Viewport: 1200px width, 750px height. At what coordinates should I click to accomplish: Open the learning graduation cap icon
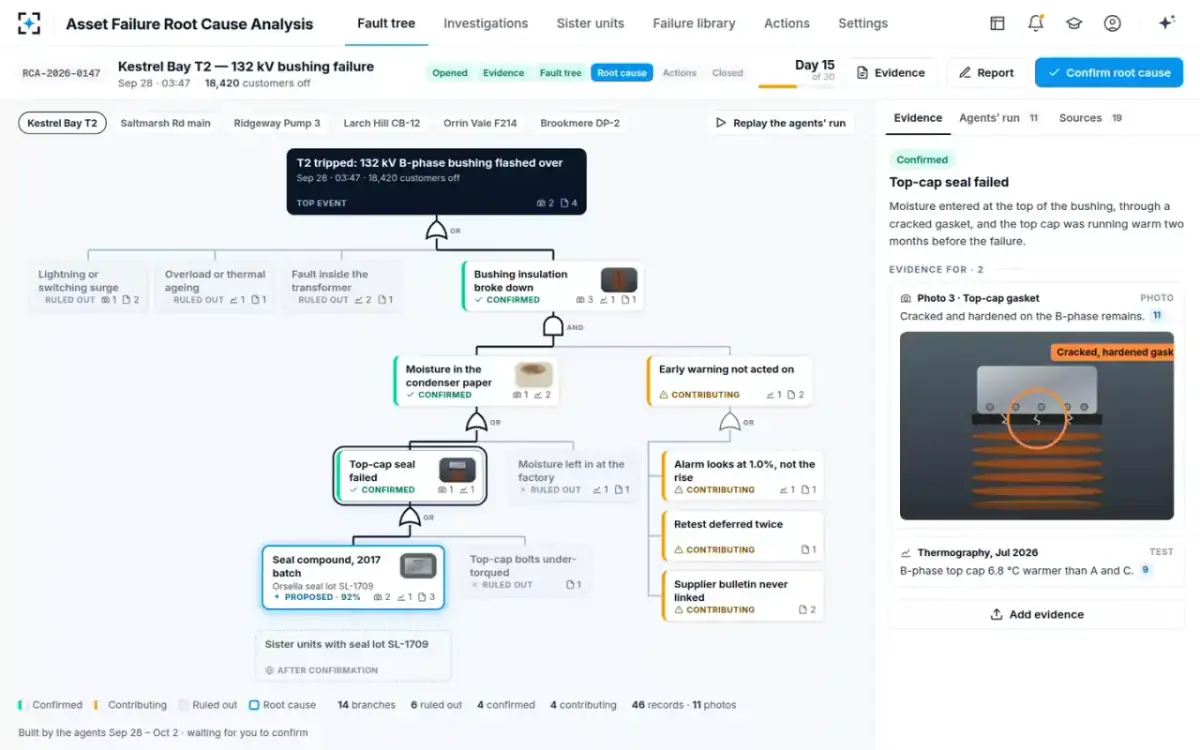[1074, 23]
